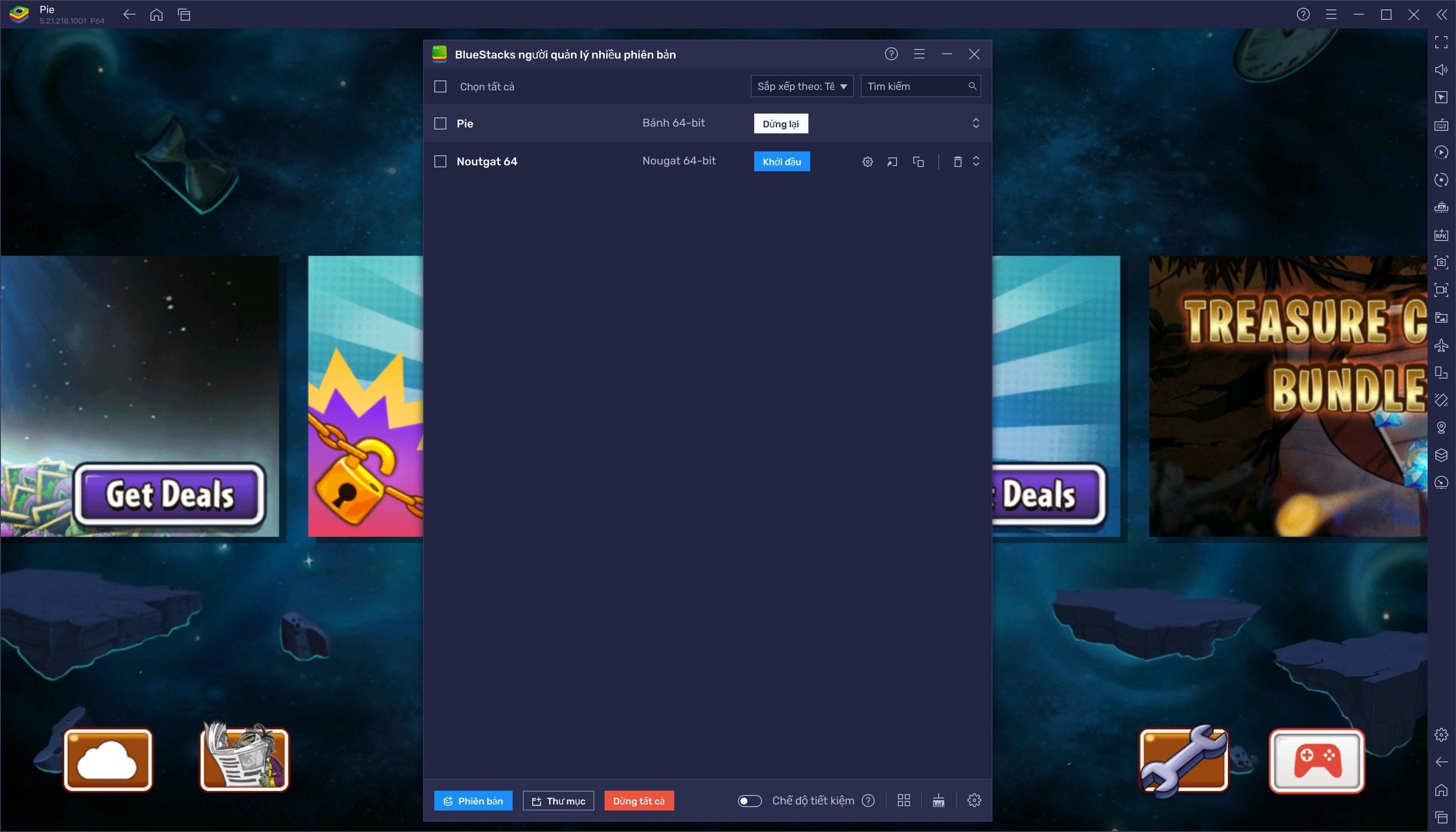The image size is (1456, 832).
Task: Click the 'Bánh 64-bit' version label
Action: (673, 123)
